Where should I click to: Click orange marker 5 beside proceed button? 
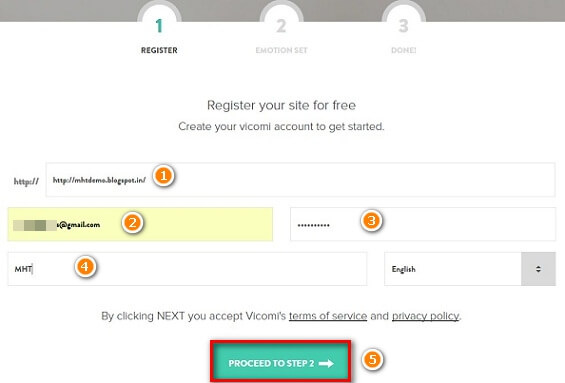pos(373,359)
